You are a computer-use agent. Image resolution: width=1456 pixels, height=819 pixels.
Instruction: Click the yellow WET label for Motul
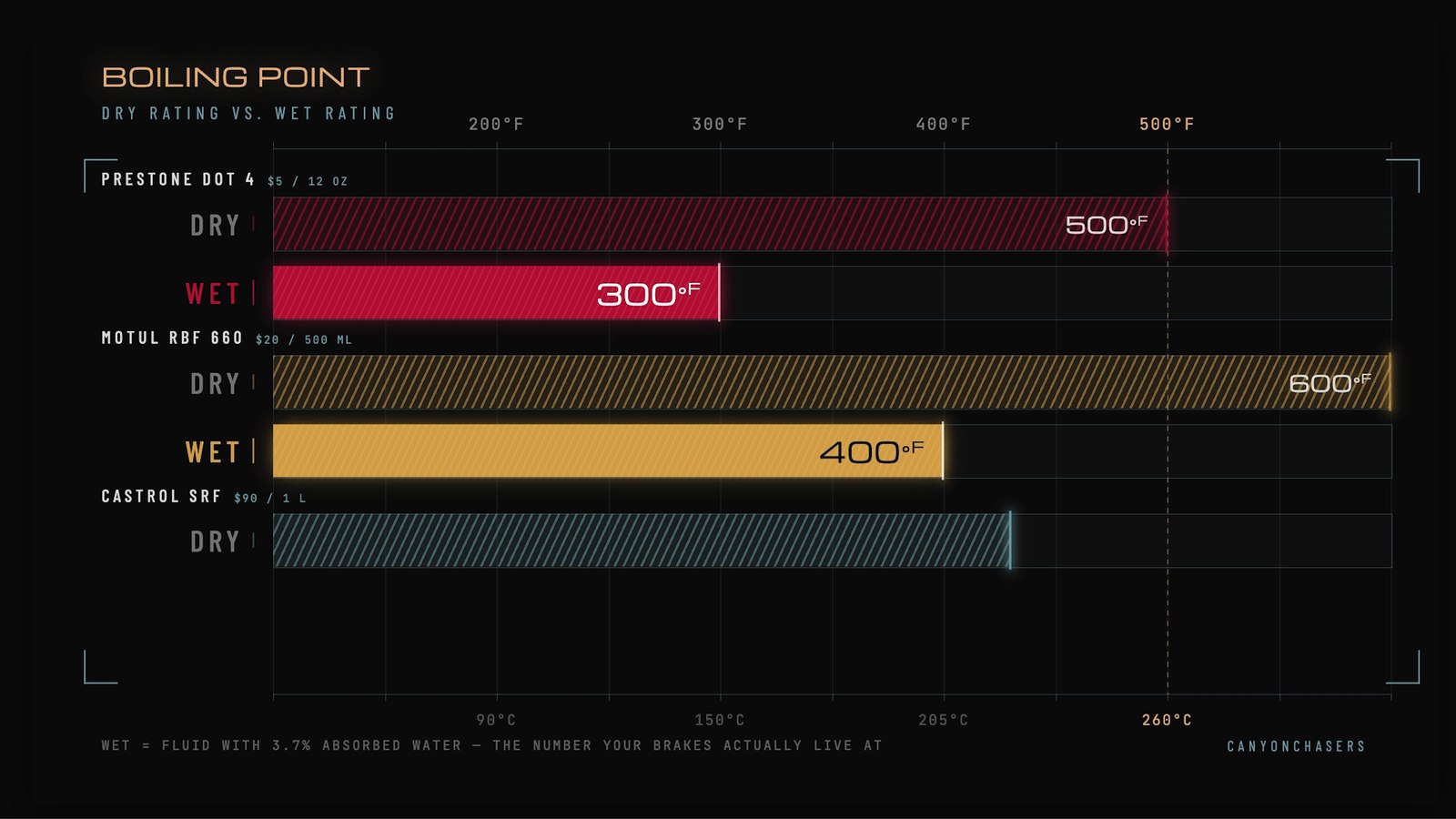pos(213,451)
